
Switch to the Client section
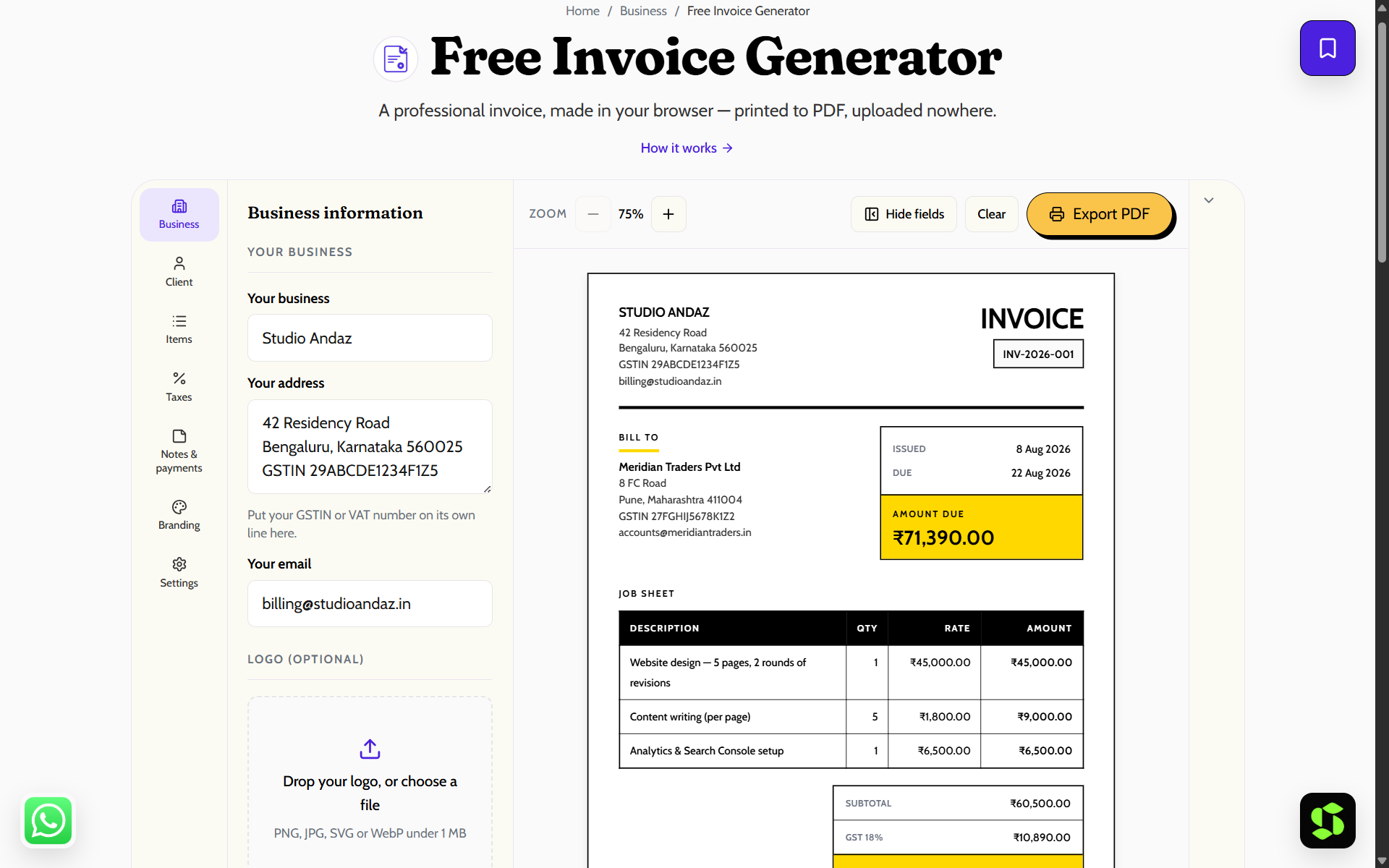point(179,272)
